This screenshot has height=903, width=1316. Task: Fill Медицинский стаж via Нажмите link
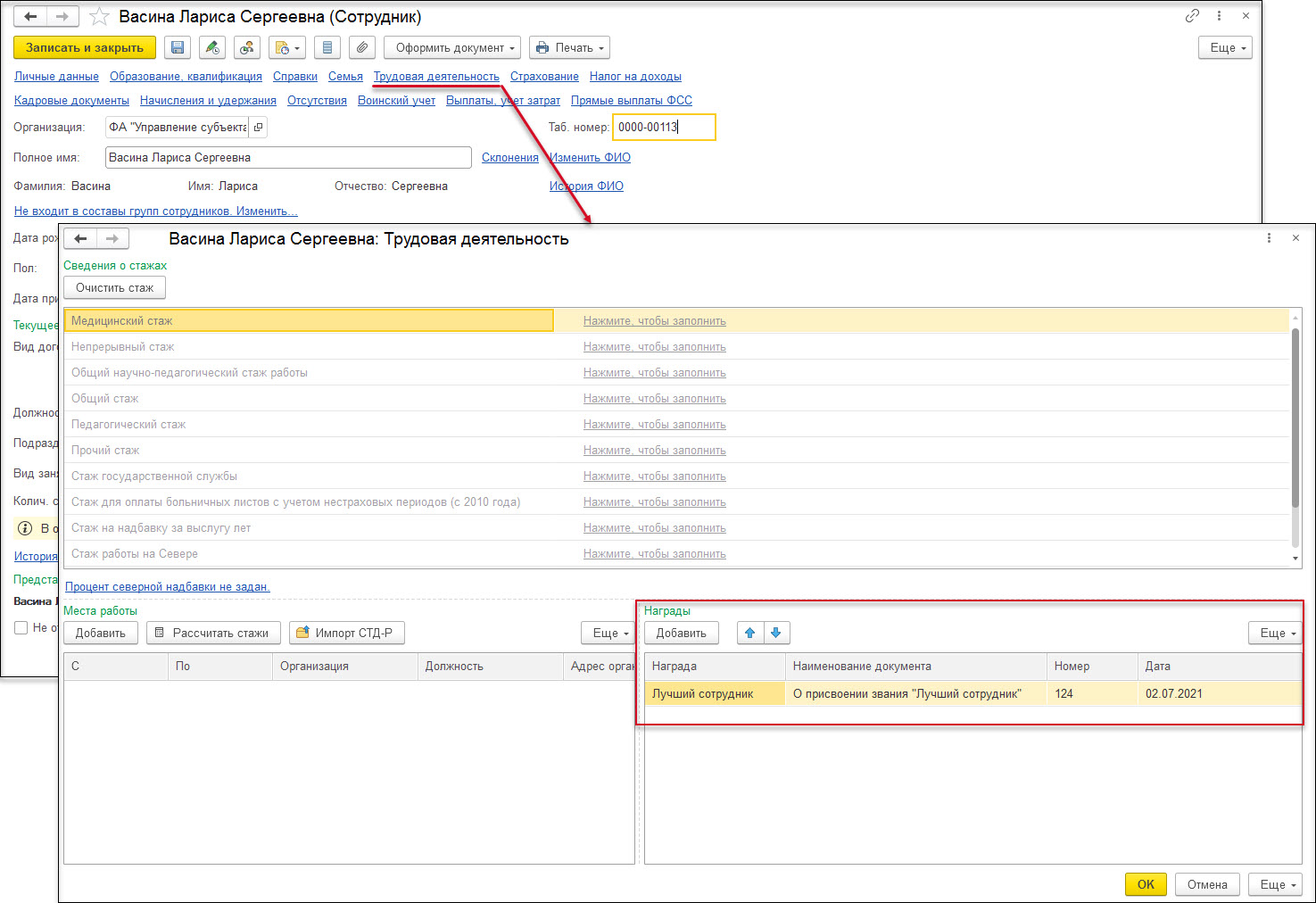(x=655, y=321)
